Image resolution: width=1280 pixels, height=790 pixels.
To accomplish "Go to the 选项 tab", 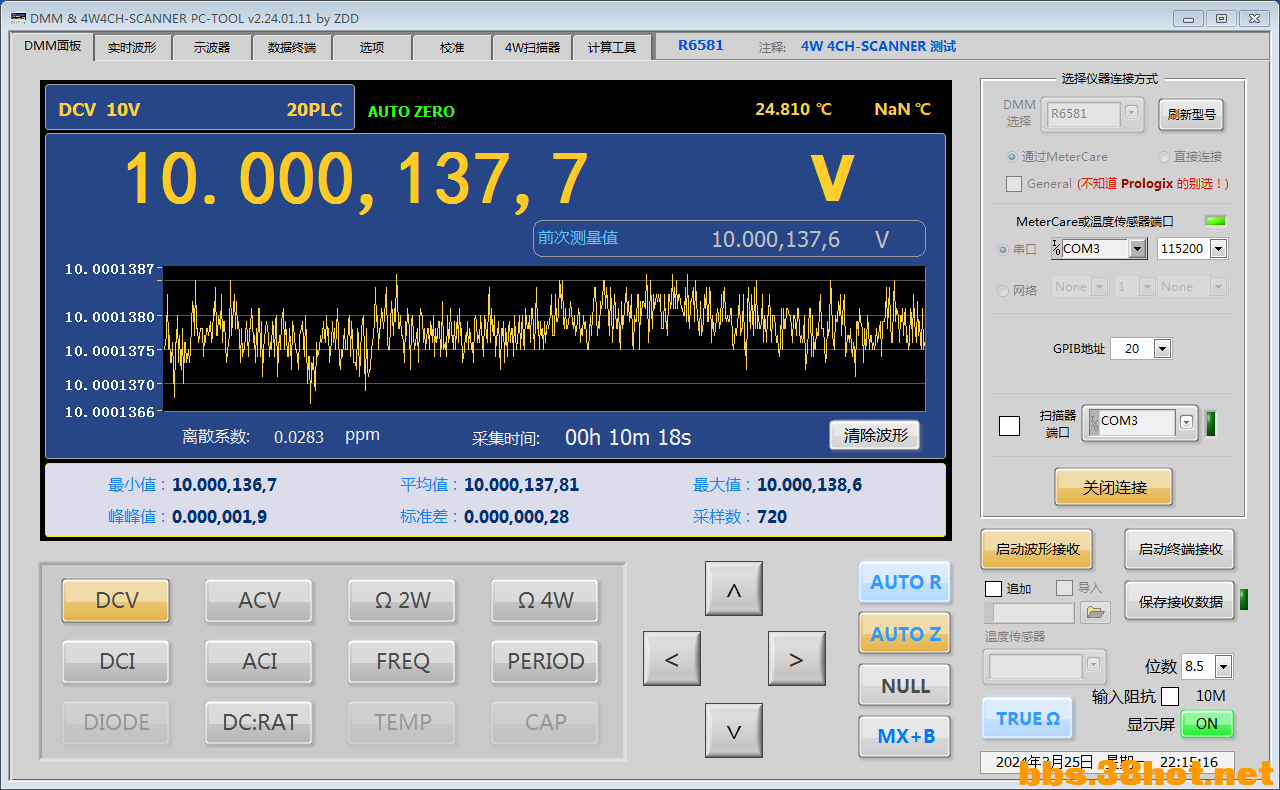I will [x=372, y=47].
